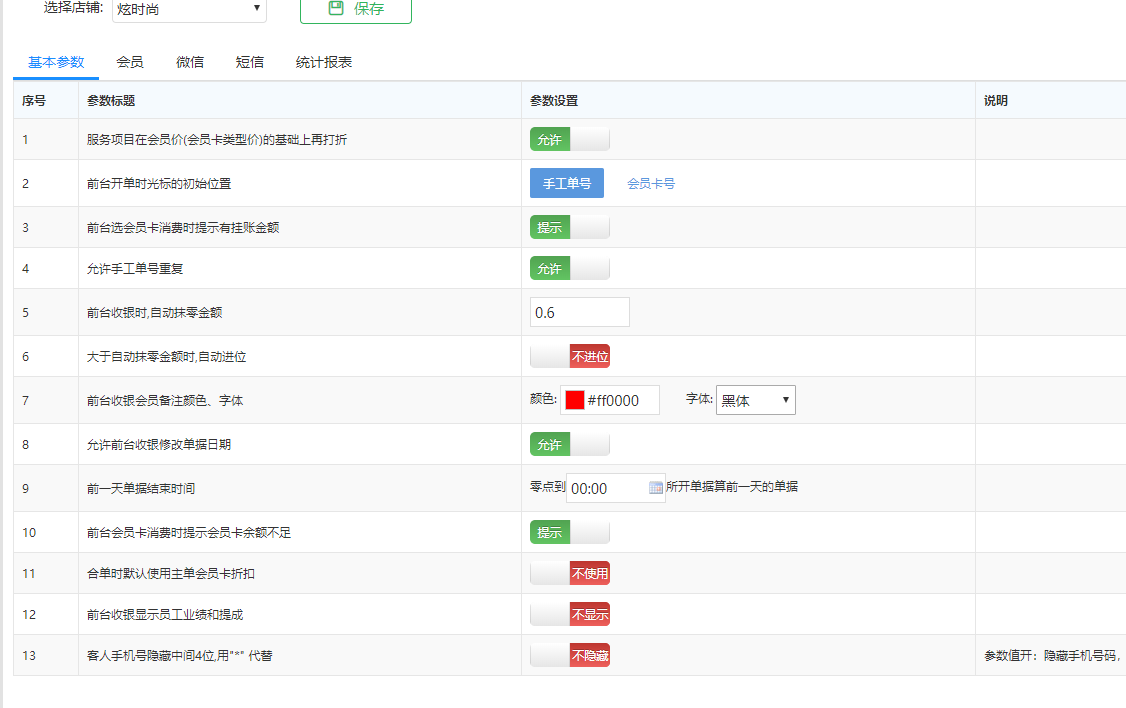The height and width of the screenshot is (708, 1126).
Task: Open the 选择店铺 store dropdown
Action: (x=189, y=9)
